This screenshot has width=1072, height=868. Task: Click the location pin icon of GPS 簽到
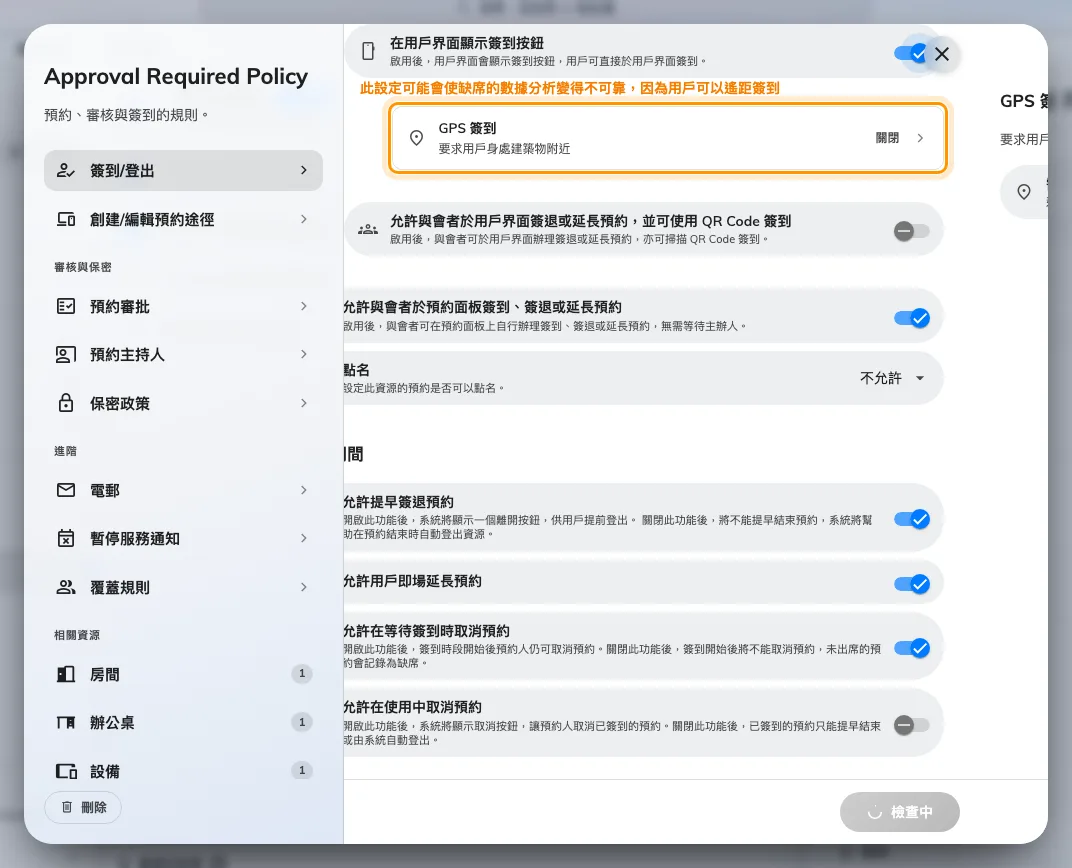[416, 138]
